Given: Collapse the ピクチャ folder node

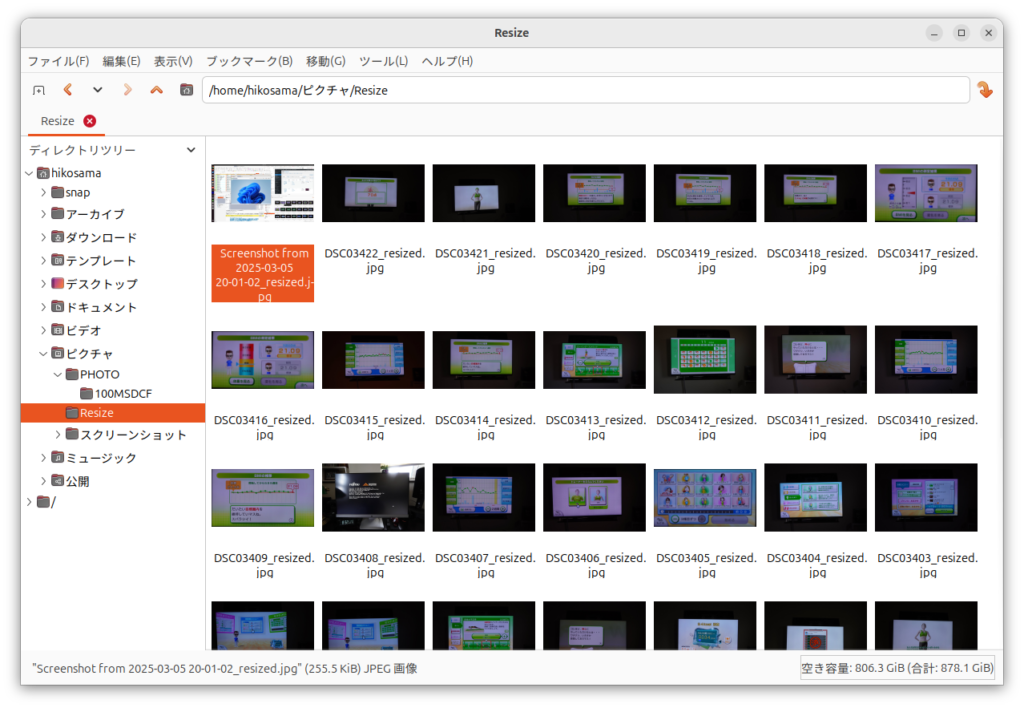Looking at the screenshot, I should coord(44,353).
